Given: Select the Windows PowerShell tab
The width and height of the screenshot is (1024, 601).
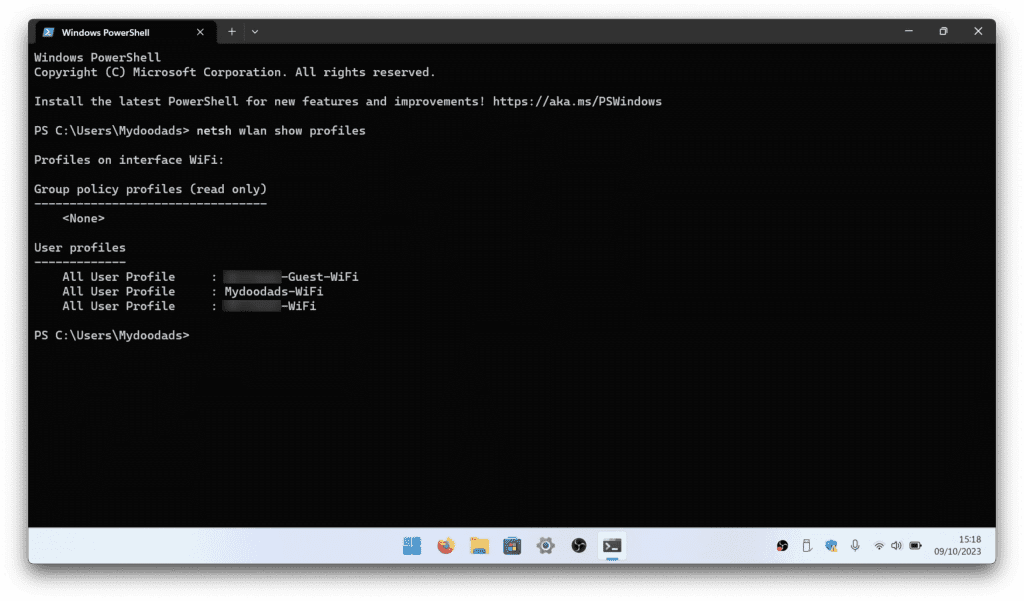Looking at the screenshot, I should (123, 32).
